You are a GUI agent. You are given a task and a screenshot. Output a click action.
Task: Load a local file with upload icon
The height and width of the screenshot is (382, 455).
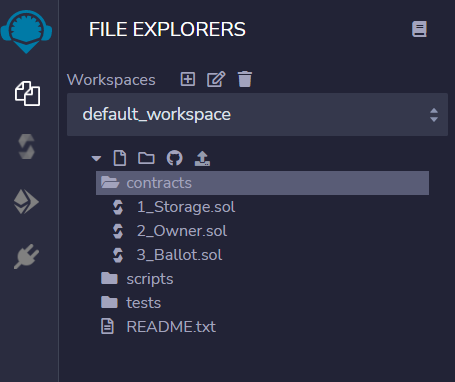tap(202, 158)
